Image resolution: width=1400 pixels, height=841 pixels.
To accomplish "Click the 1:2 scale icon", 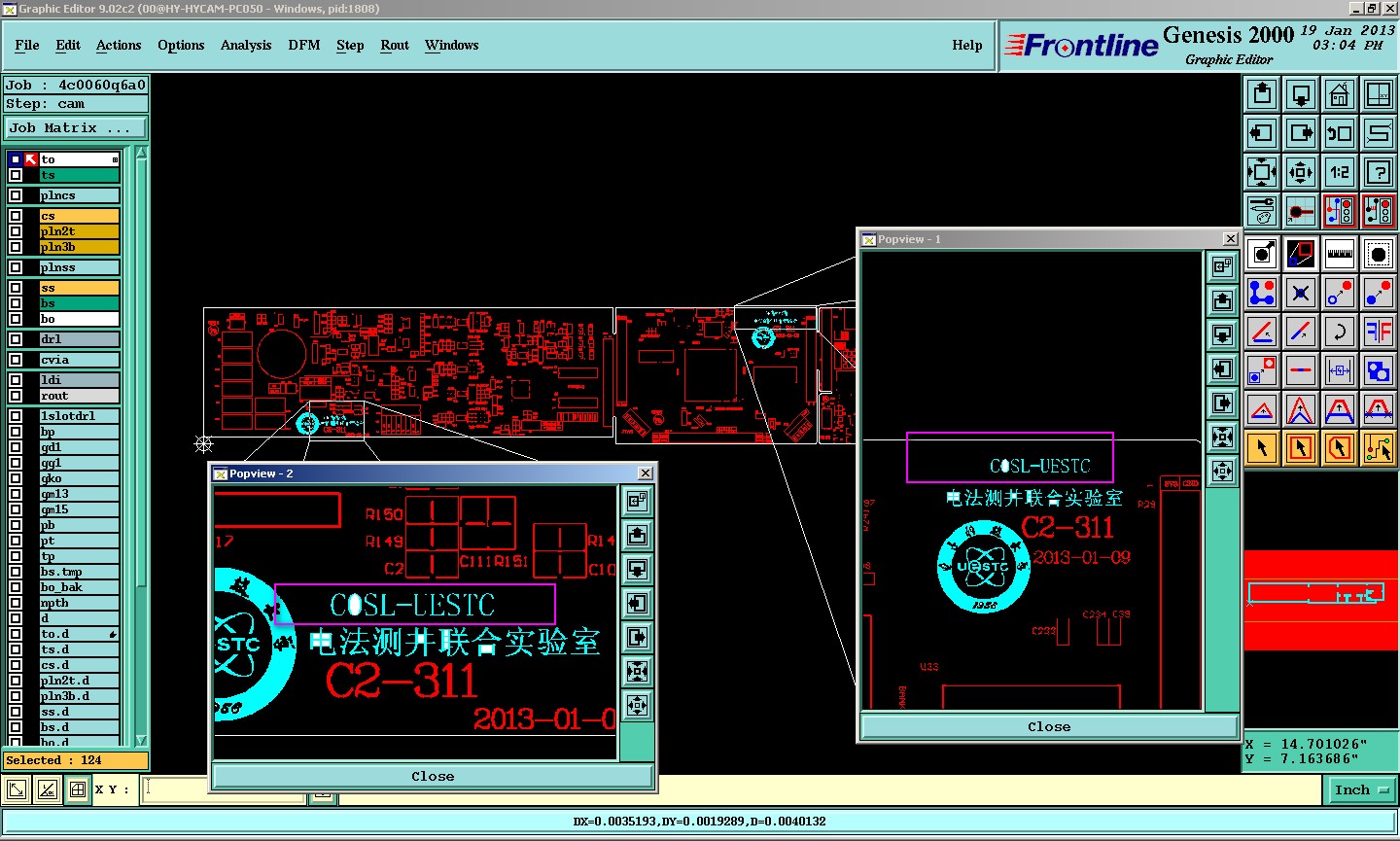I will pos(1340,172).
